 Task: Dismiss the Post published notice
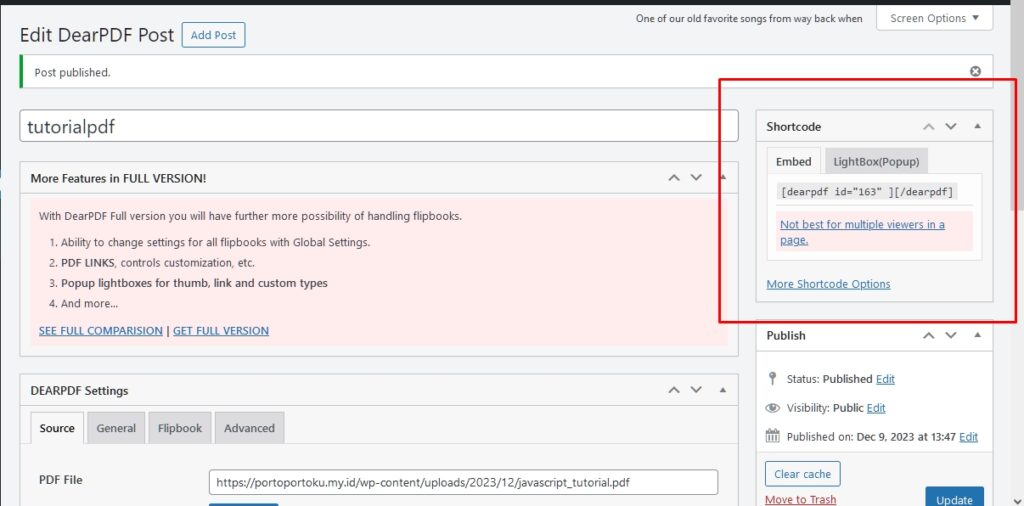tap(975, 71)
